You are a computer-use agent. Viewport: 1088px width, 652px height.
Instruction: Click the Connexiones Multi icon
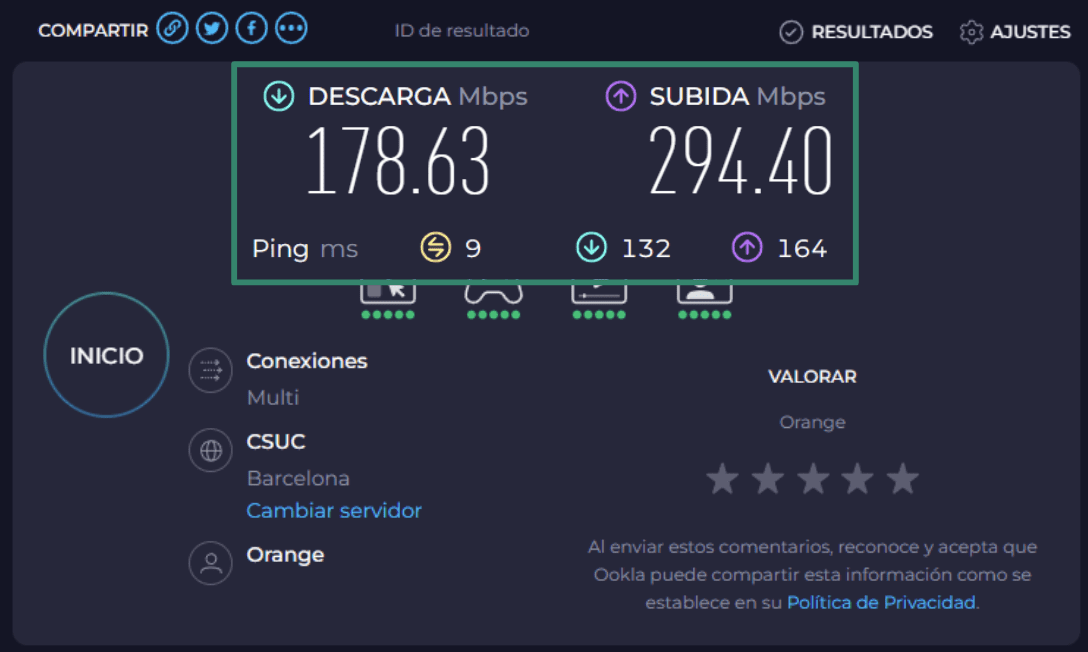point(210,370)
